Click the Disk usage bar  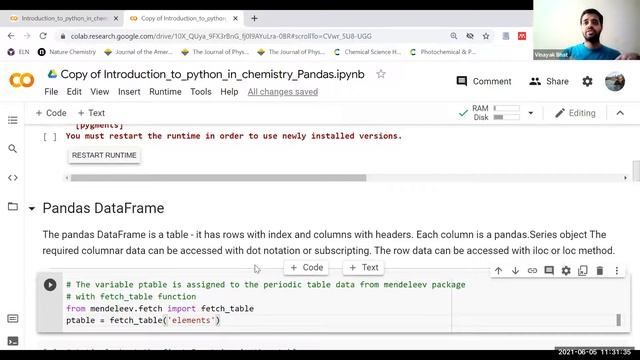(507, 118)
